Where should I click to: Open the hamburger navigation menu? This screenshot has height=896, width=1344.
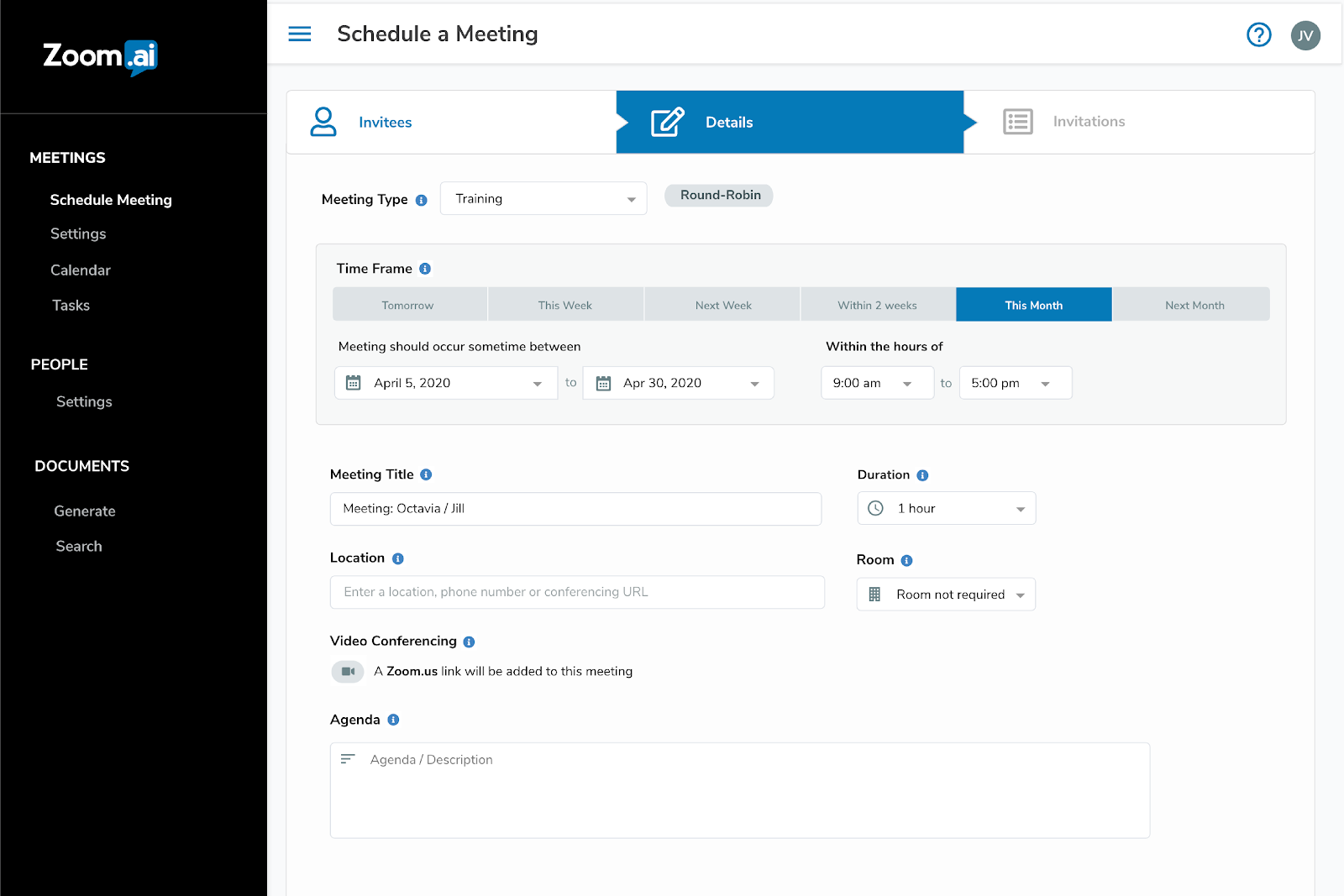(300, 34)
